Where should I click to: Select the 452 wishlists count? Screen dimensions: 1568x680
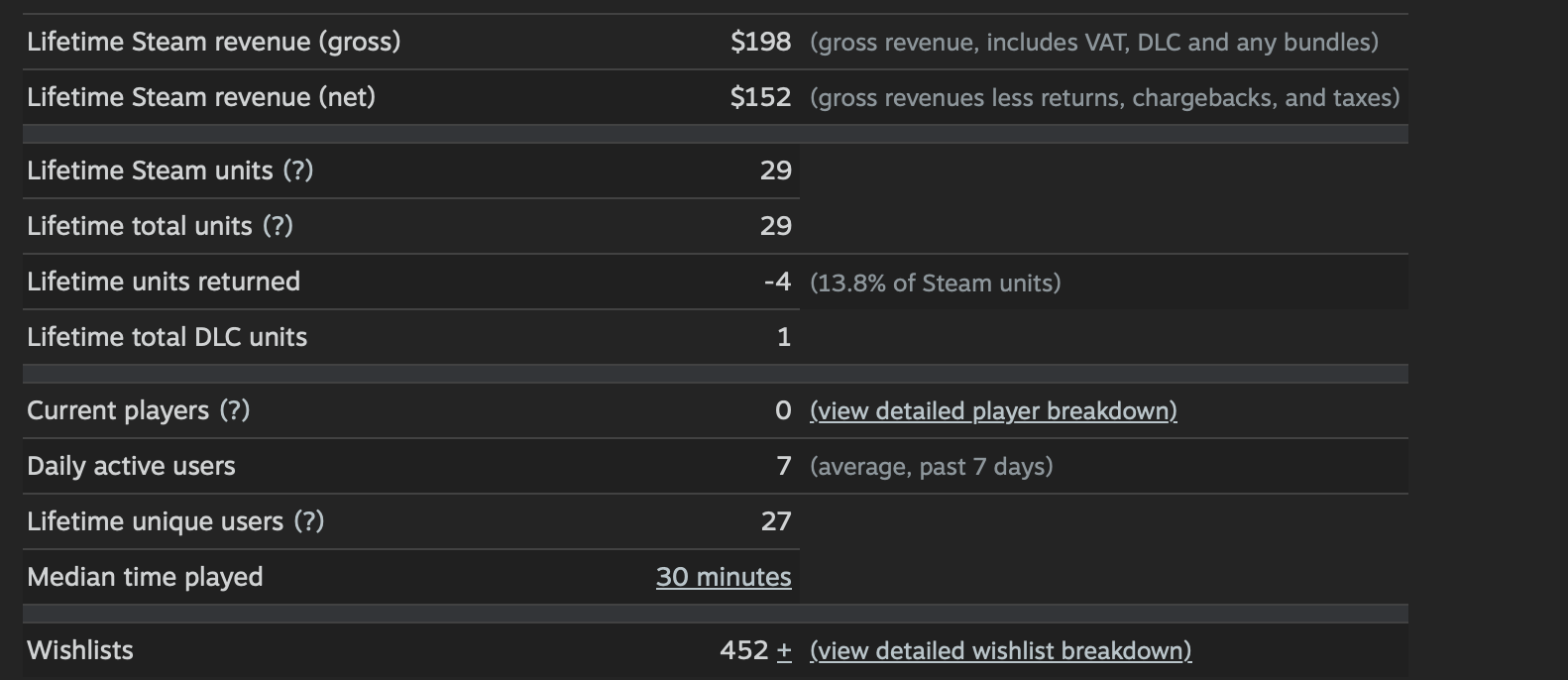coord(744,650)
